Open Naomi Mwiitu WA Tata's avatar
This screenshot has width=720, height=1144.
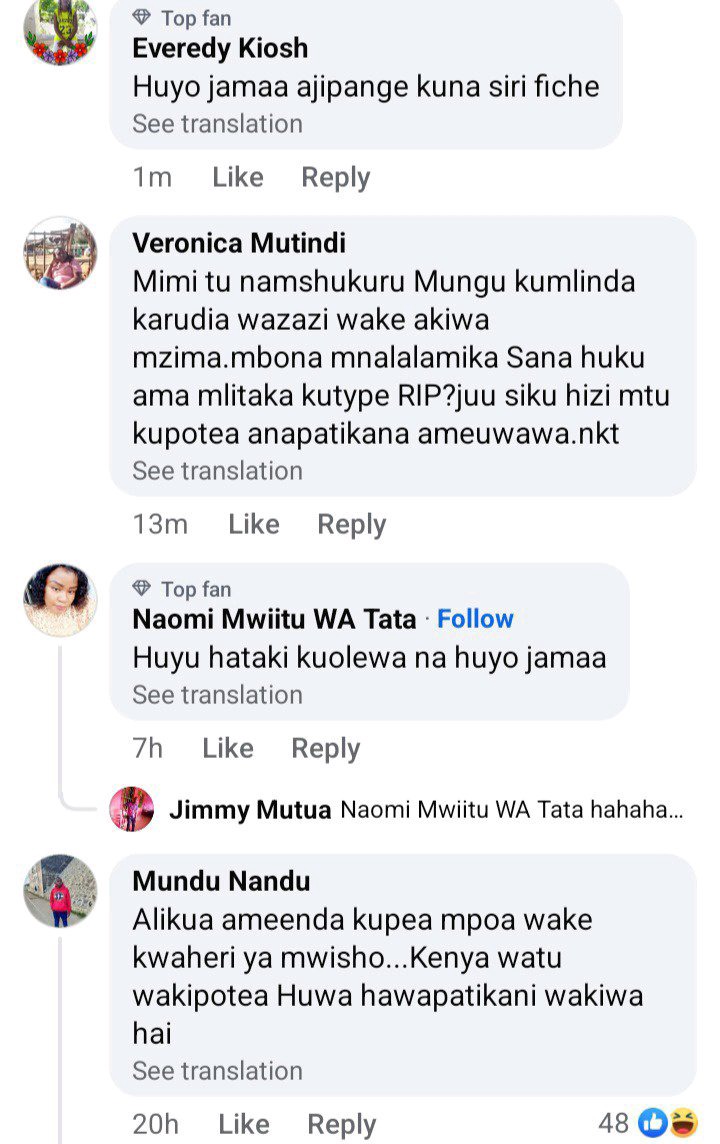coord(60,600)
